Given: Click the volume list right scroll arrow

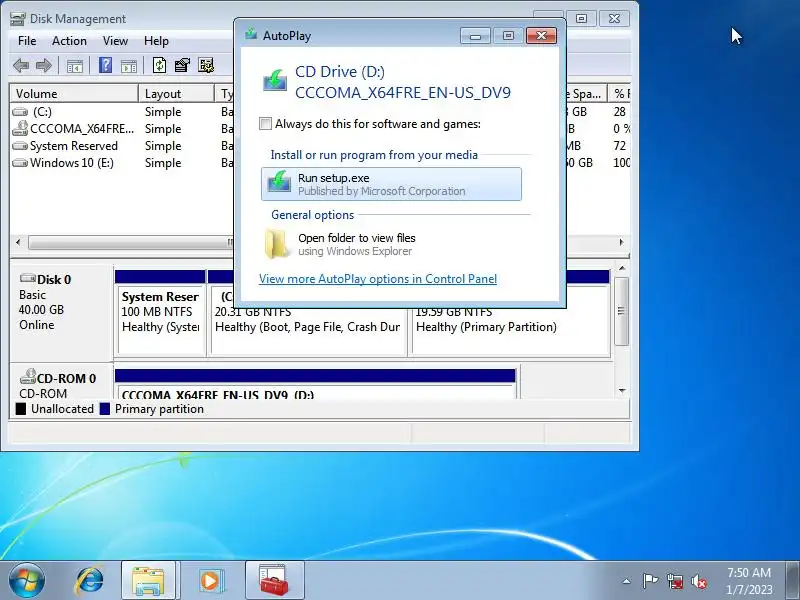Looking at the screenshot, I should pos(621,242).
